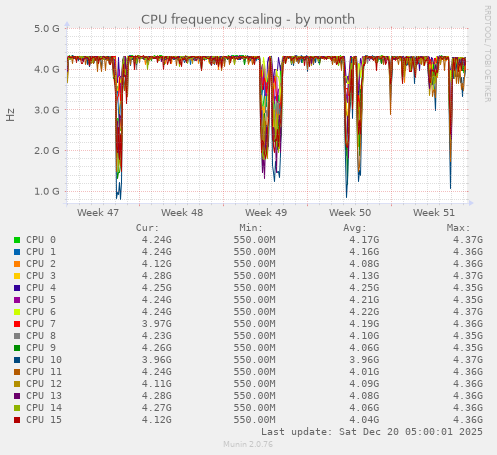The width and height of the screenshot is (497, 455).
Task: Click the 'Avg:' column header
Action: [x=355, y=228]
